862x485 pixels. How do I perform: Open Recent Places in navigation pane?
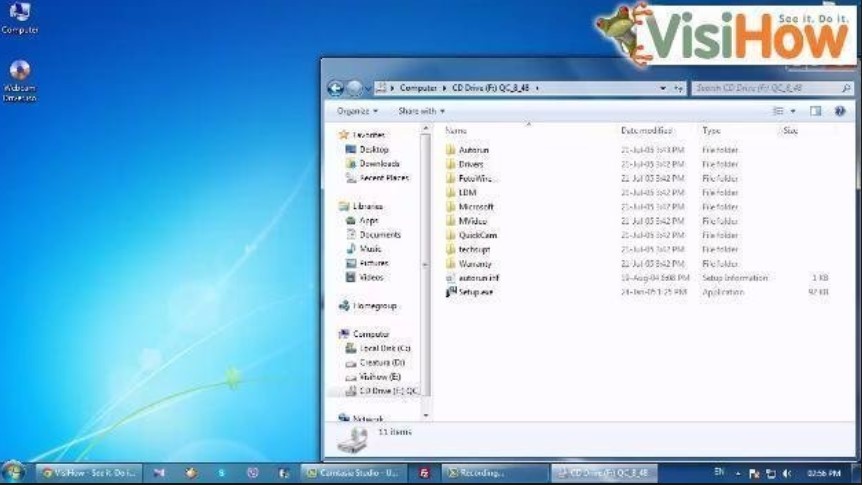[378, 178]
